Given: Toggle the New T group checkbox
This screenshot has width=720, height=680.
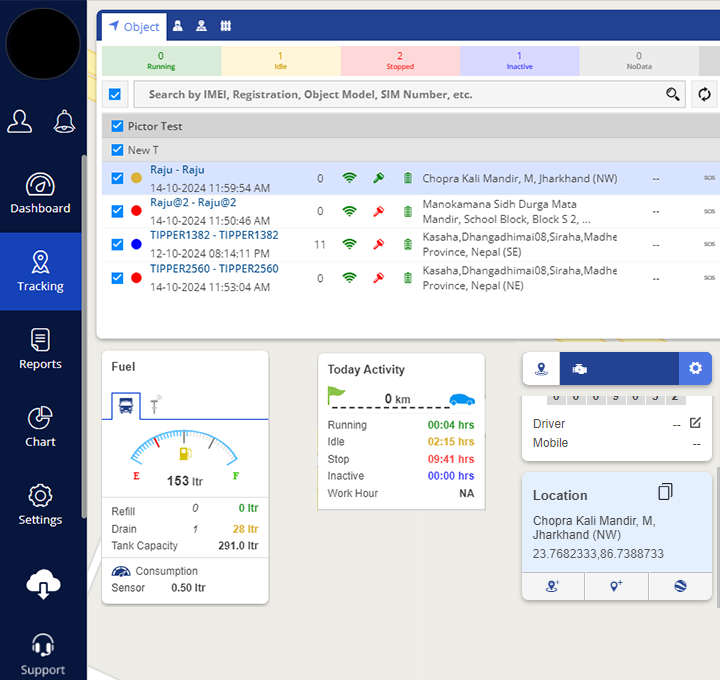Looking at the screenshot, I should click(117, 150).
